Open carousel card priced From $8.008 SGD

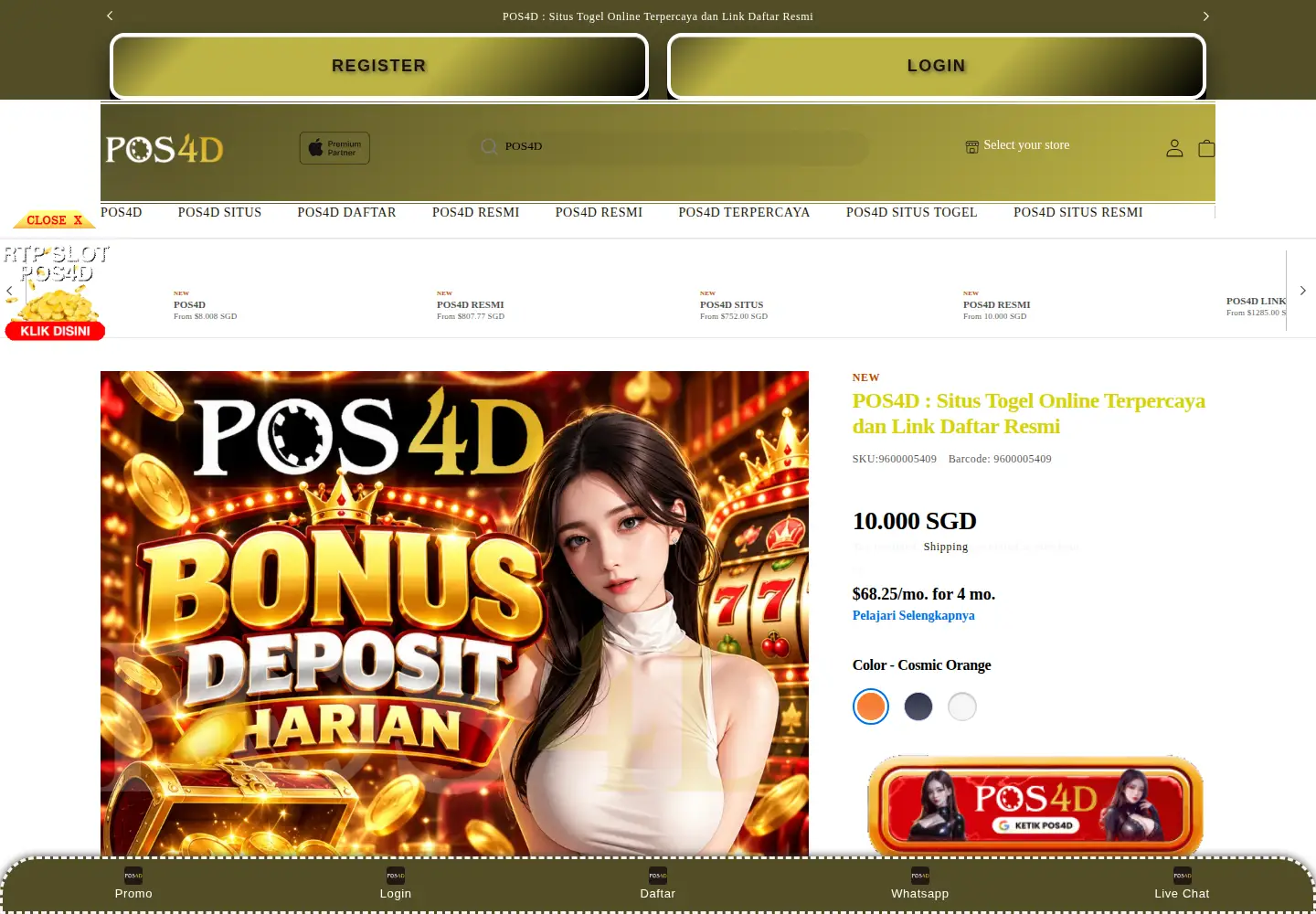(206, 305)
